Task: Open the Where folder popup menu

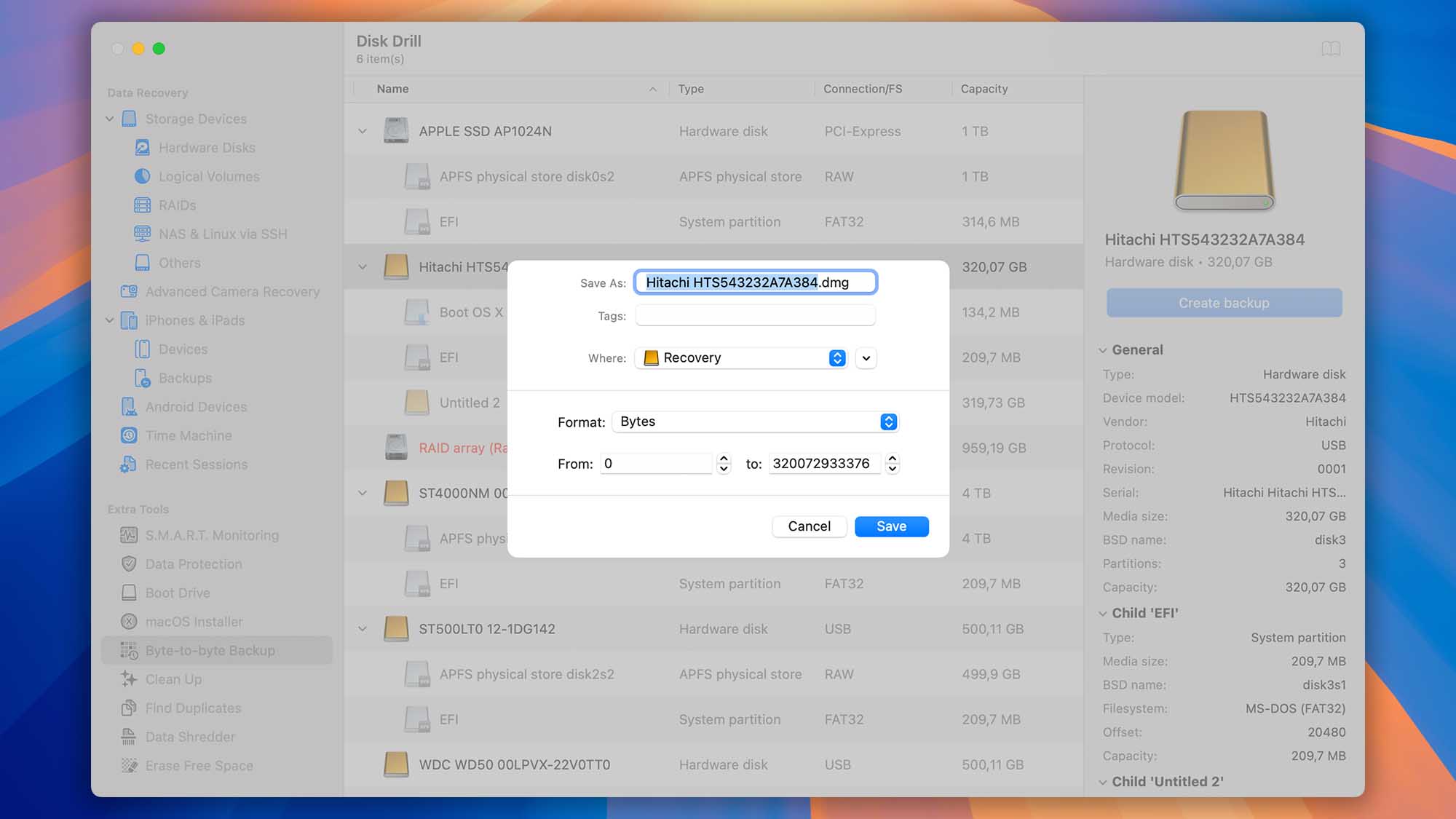Action: [741, 358]
